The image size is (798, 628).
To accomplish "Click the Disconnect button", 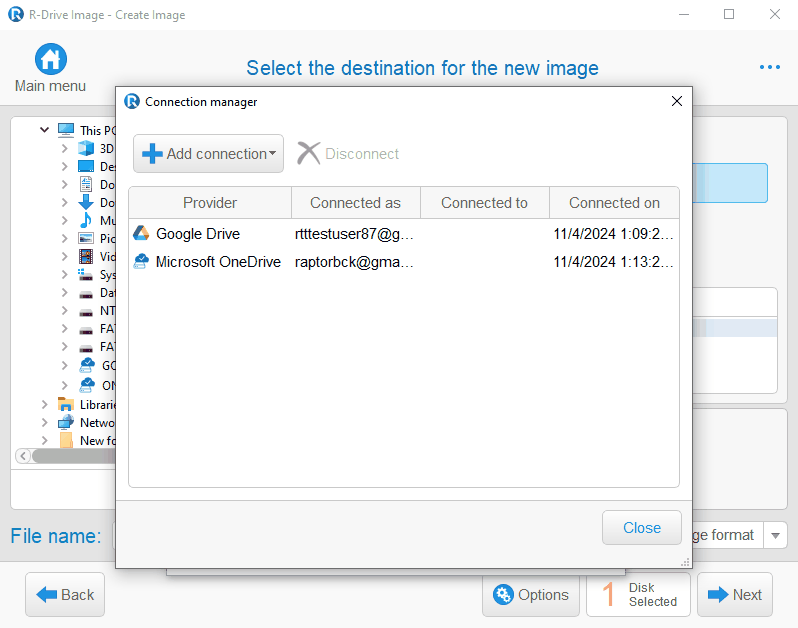I will click(349, 154).
